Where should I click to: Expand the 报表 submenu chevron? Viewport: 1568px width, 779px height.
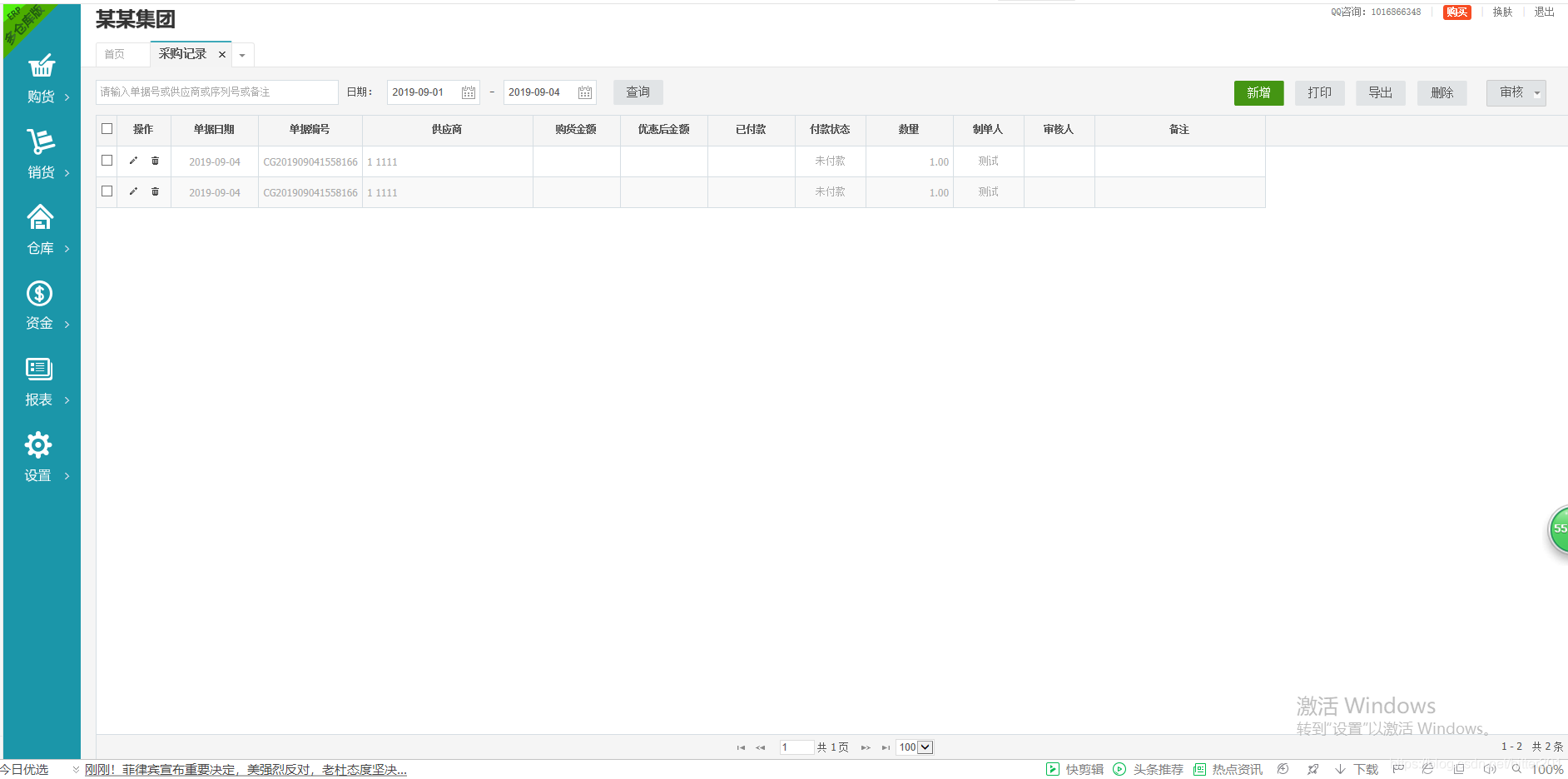tap(67, 400)
